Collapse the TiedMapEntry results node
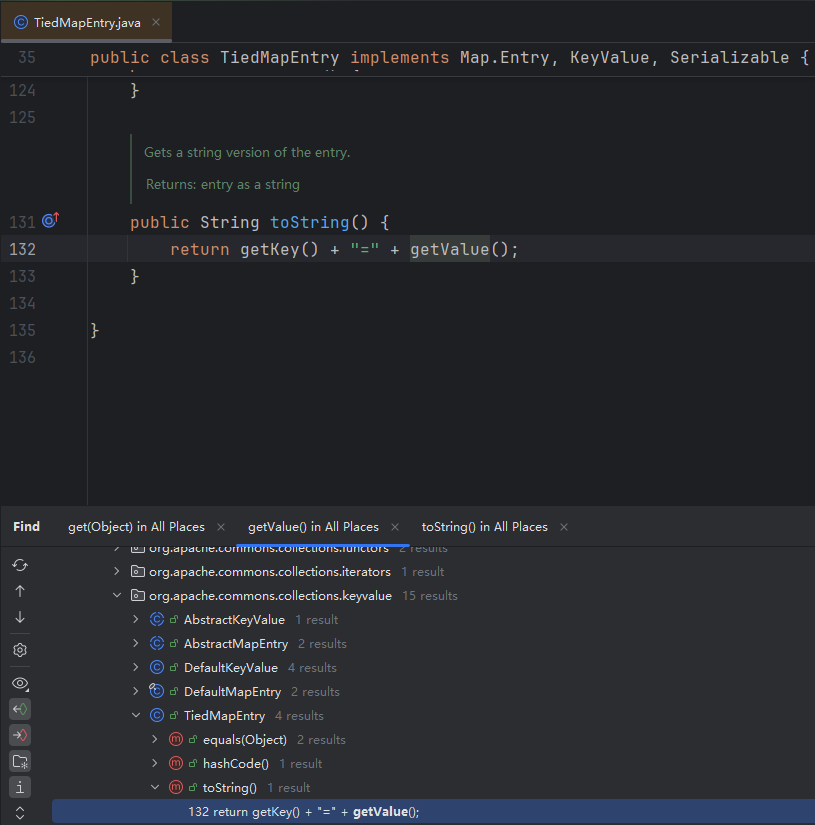 136,716
